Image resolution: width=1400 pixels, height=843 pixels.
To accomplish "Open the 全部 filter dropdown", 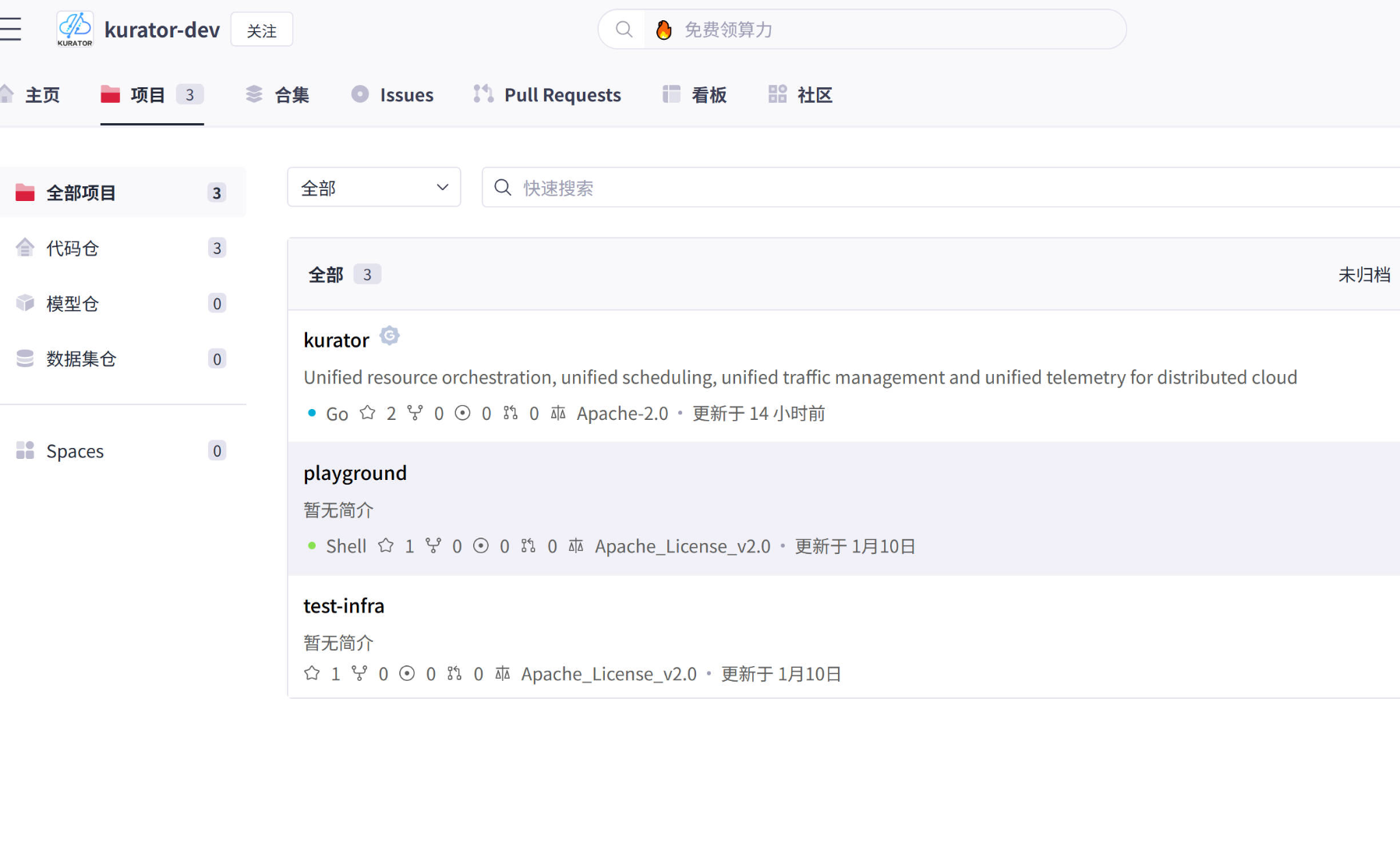I will click(374, 187).
